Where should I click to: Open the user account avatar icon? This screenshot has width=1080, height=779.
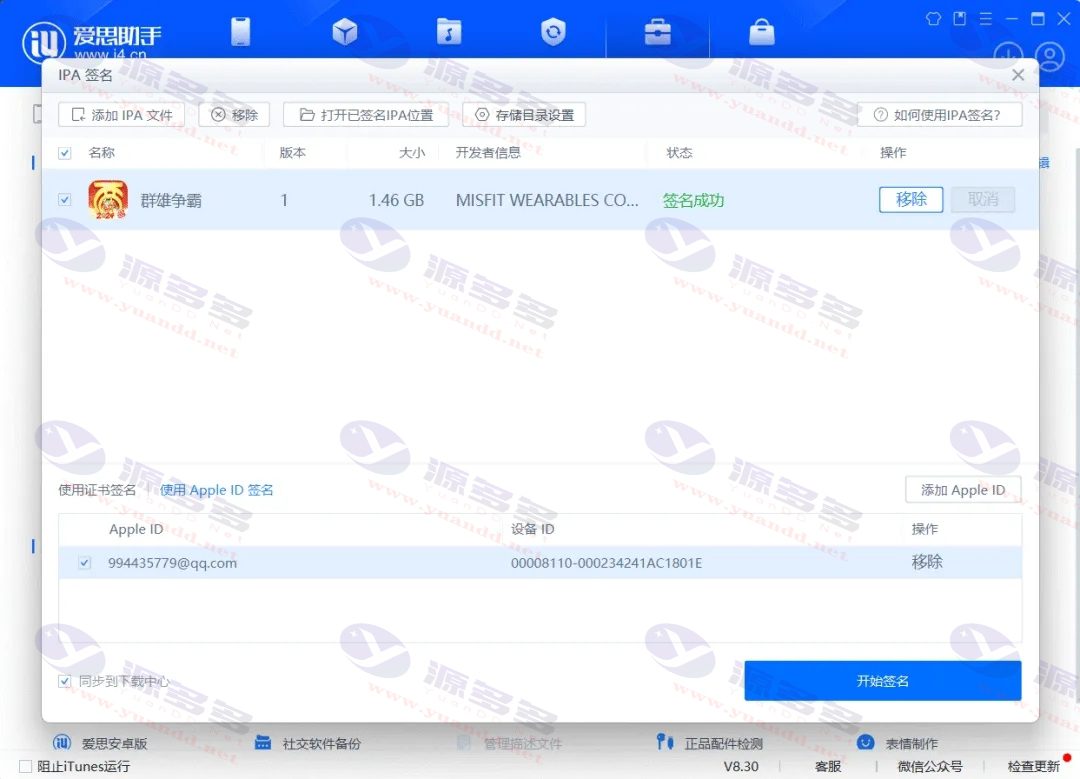1050,56
